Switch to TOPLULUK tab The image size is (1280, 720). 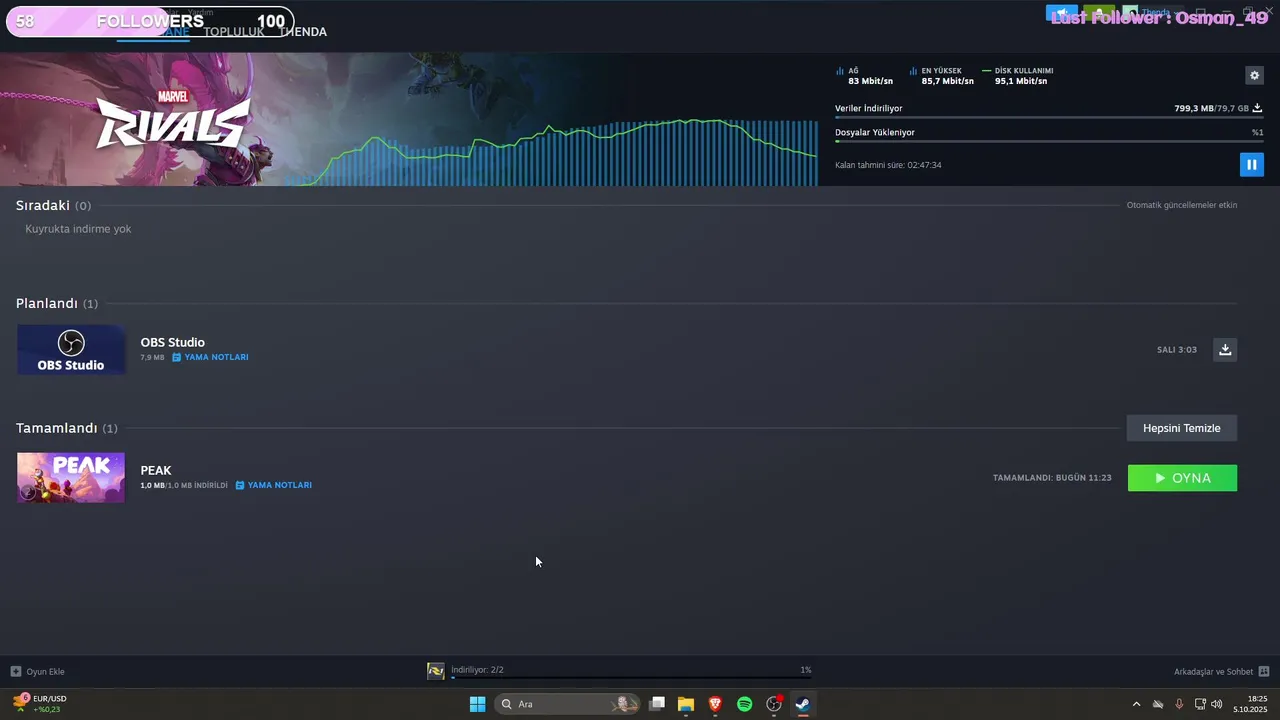234,32
